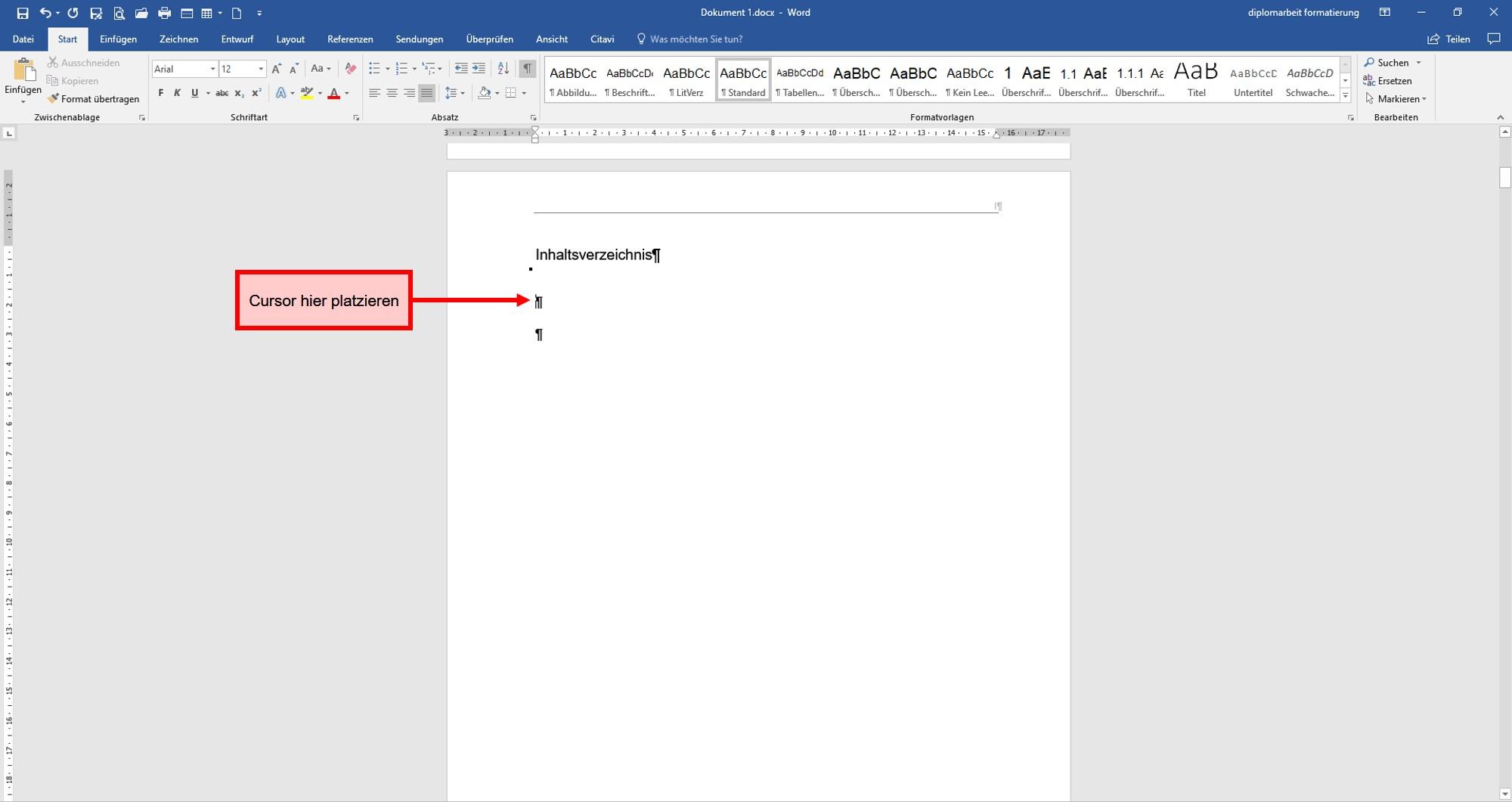Customize the quick access toolbar dropdown
The width and height of the screenshot is (1512, 802).
click(x=259, y=13)
